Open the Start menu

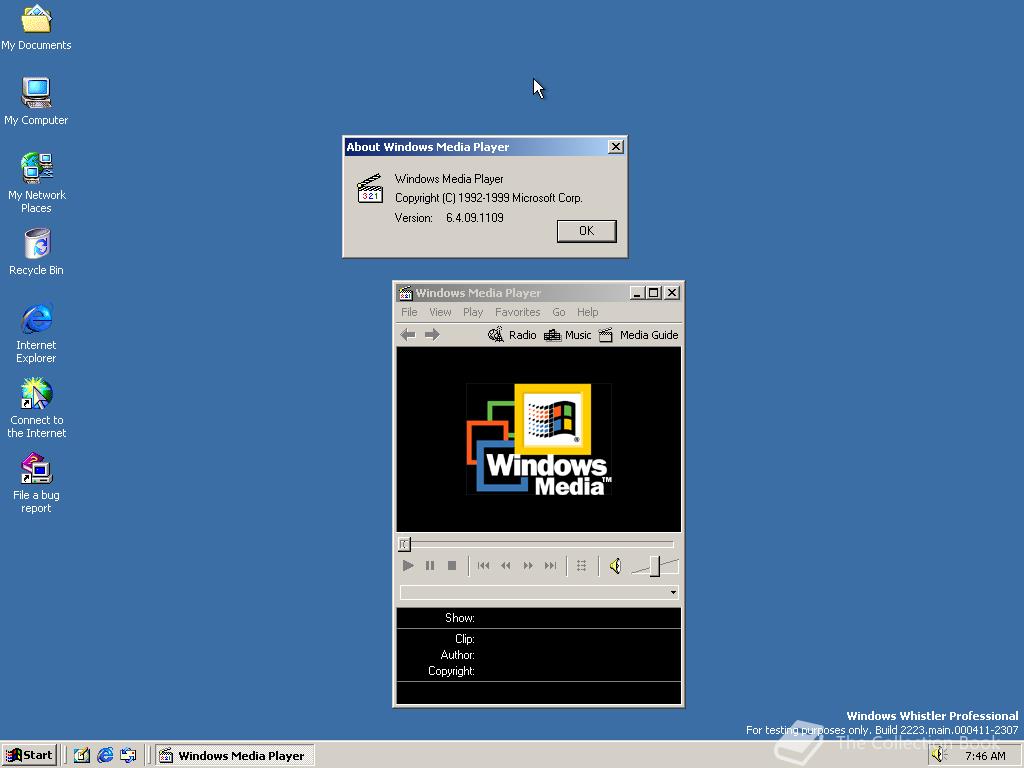coord(29,756)
